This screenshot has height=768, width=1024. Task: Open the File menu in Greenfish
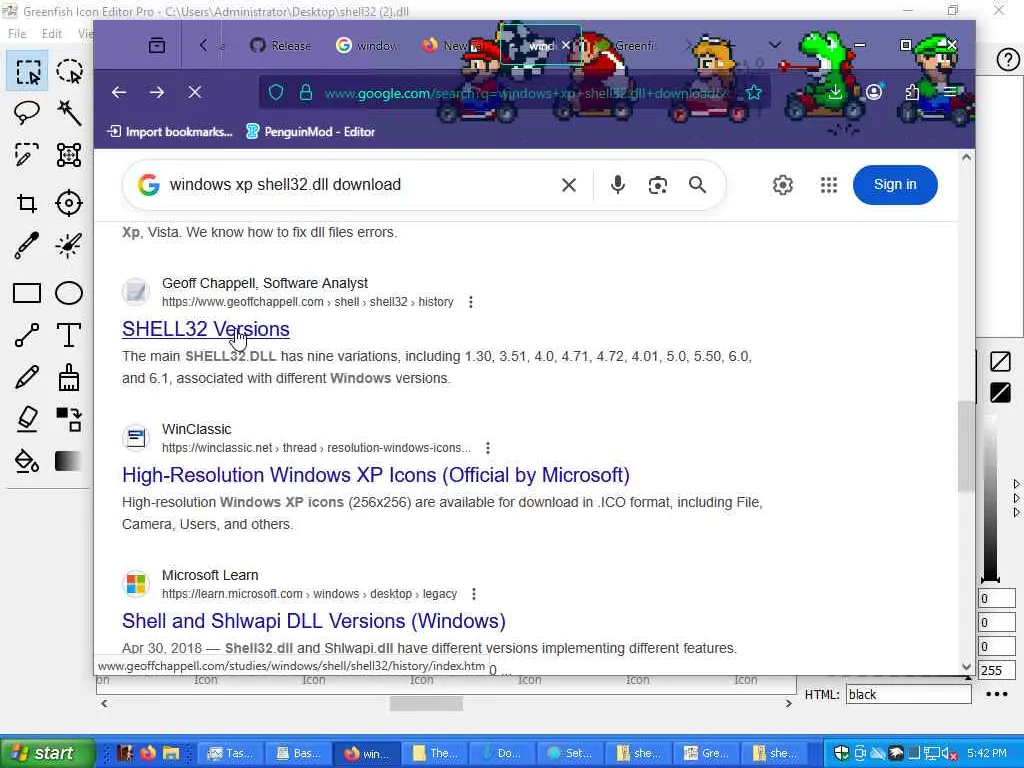(x=17, y=34)
